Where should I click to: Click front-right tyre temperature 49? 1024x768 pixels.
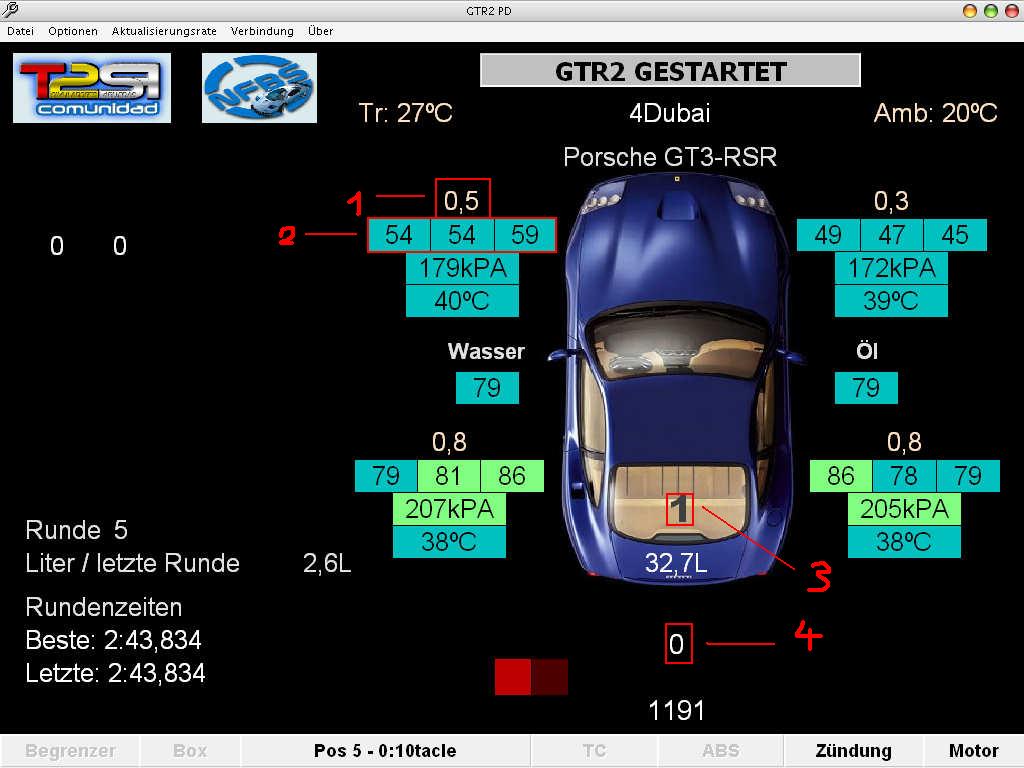coord(828,235)
